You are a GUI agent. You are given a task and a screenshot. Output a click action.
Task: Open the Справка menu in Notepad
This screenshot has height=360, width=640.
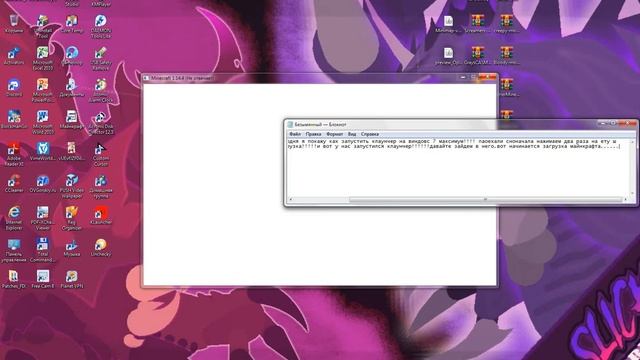370,134
